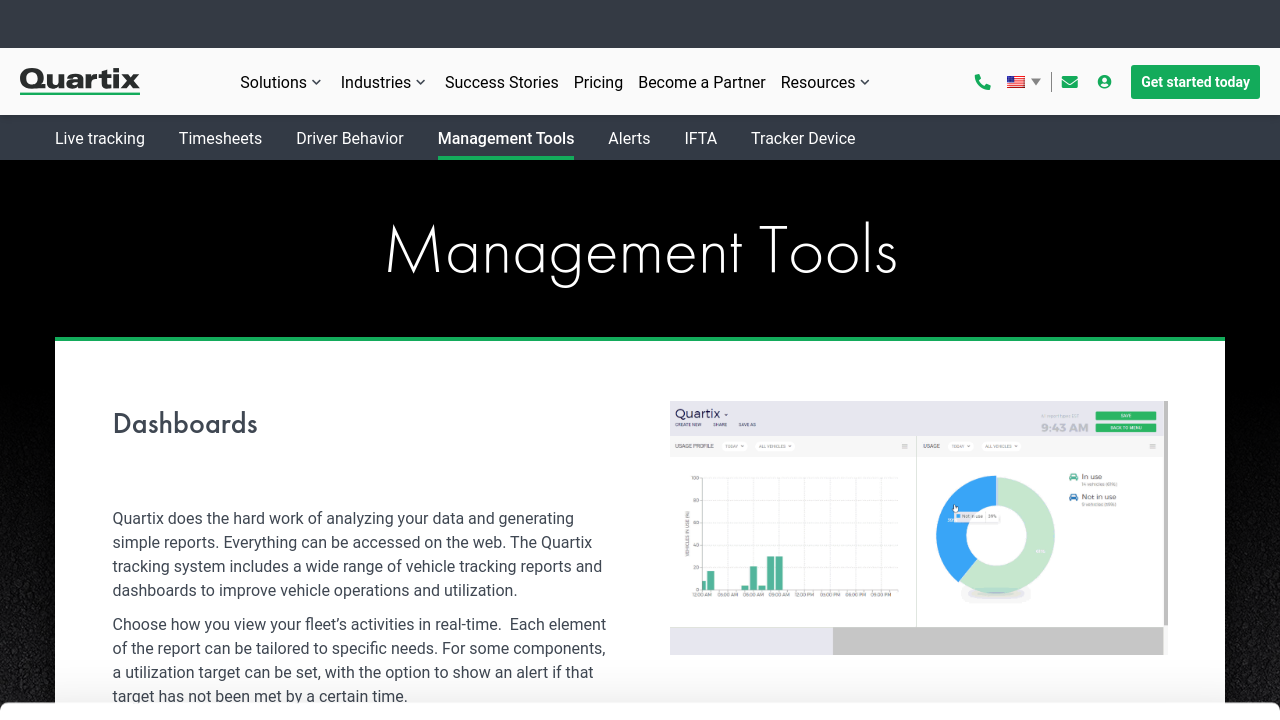Expand the Solutions dropdown menu
This screenshot has width=1280, height=720.
[x=280, y=82]
